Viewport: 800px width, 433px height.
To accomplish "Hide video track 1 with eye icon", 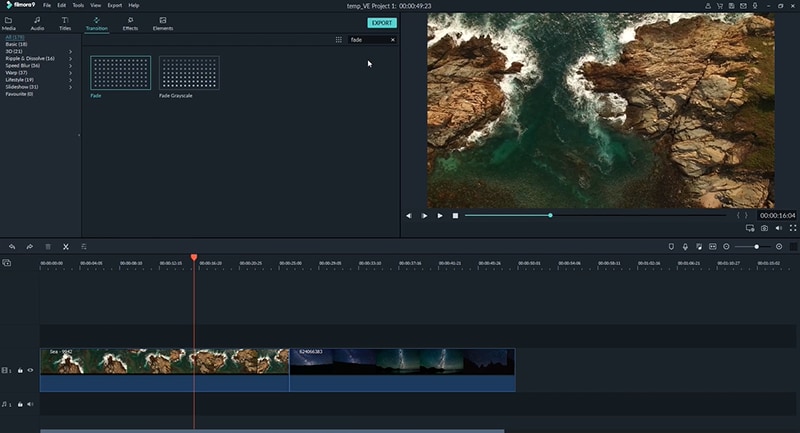I will [30, 370].
